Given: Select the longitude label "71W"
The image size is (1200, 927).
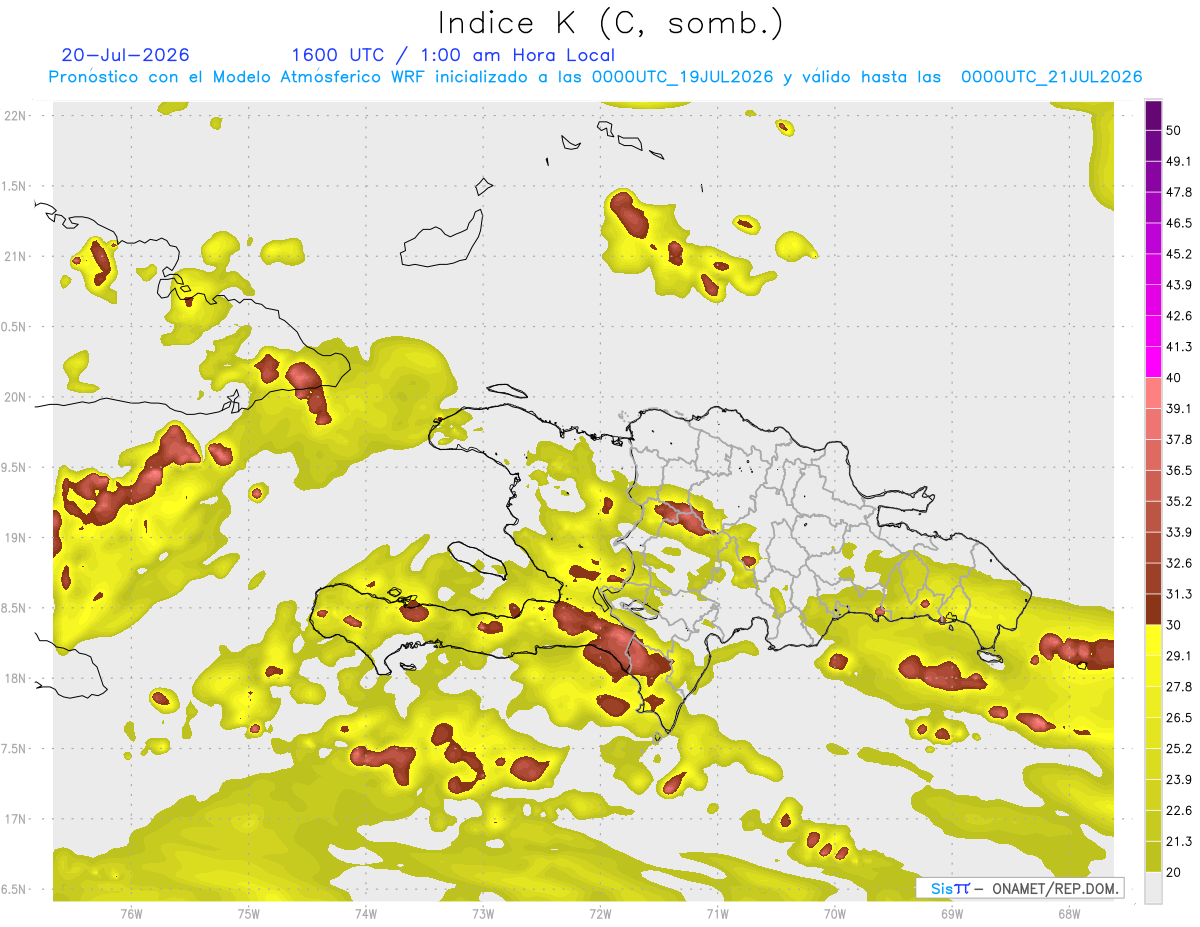Looking at the screenshot, I should tap(717, 913).
